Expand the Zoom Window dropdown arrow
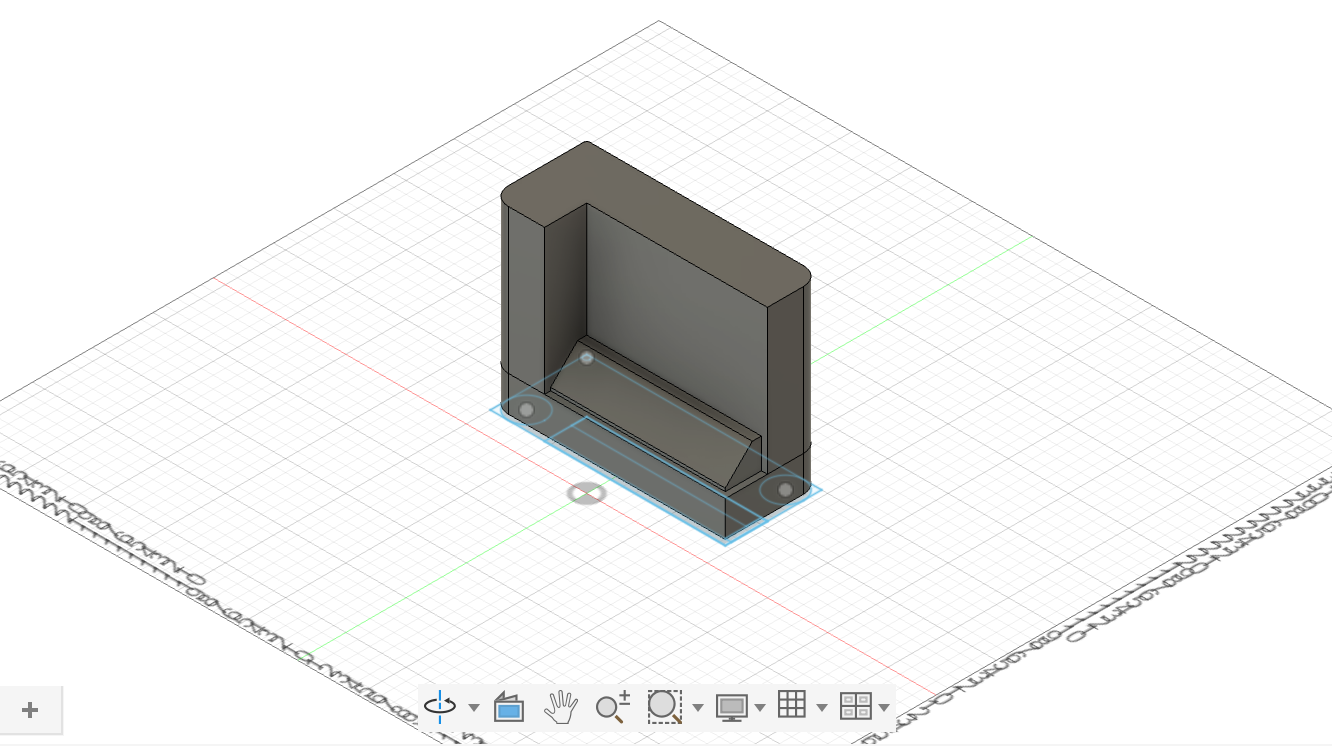The width and height of the screenshot is (1332, 746). [698, 708]
